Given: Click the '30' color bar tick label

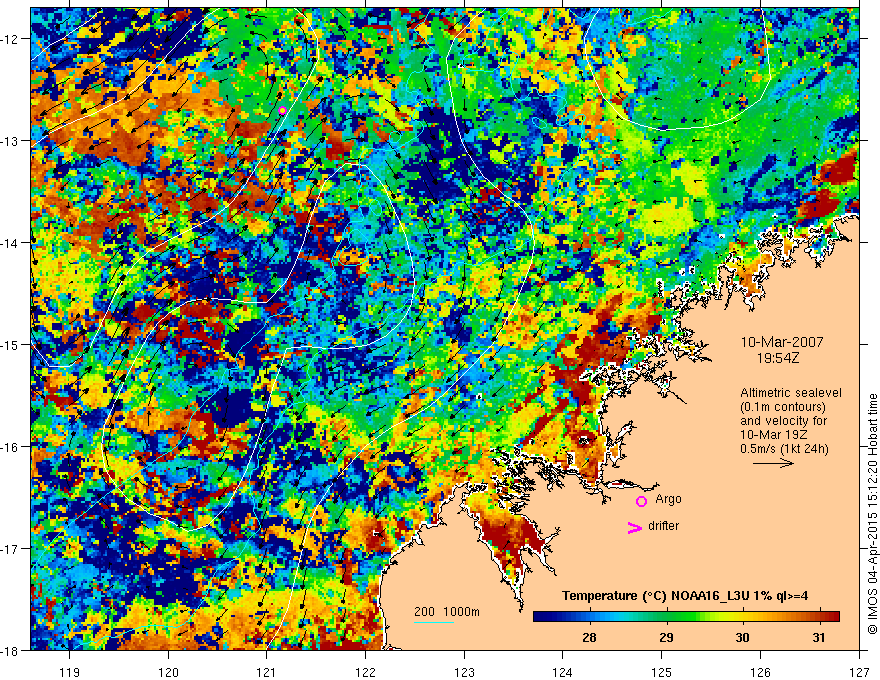Looking at the screenshot, I should [742, 637].
